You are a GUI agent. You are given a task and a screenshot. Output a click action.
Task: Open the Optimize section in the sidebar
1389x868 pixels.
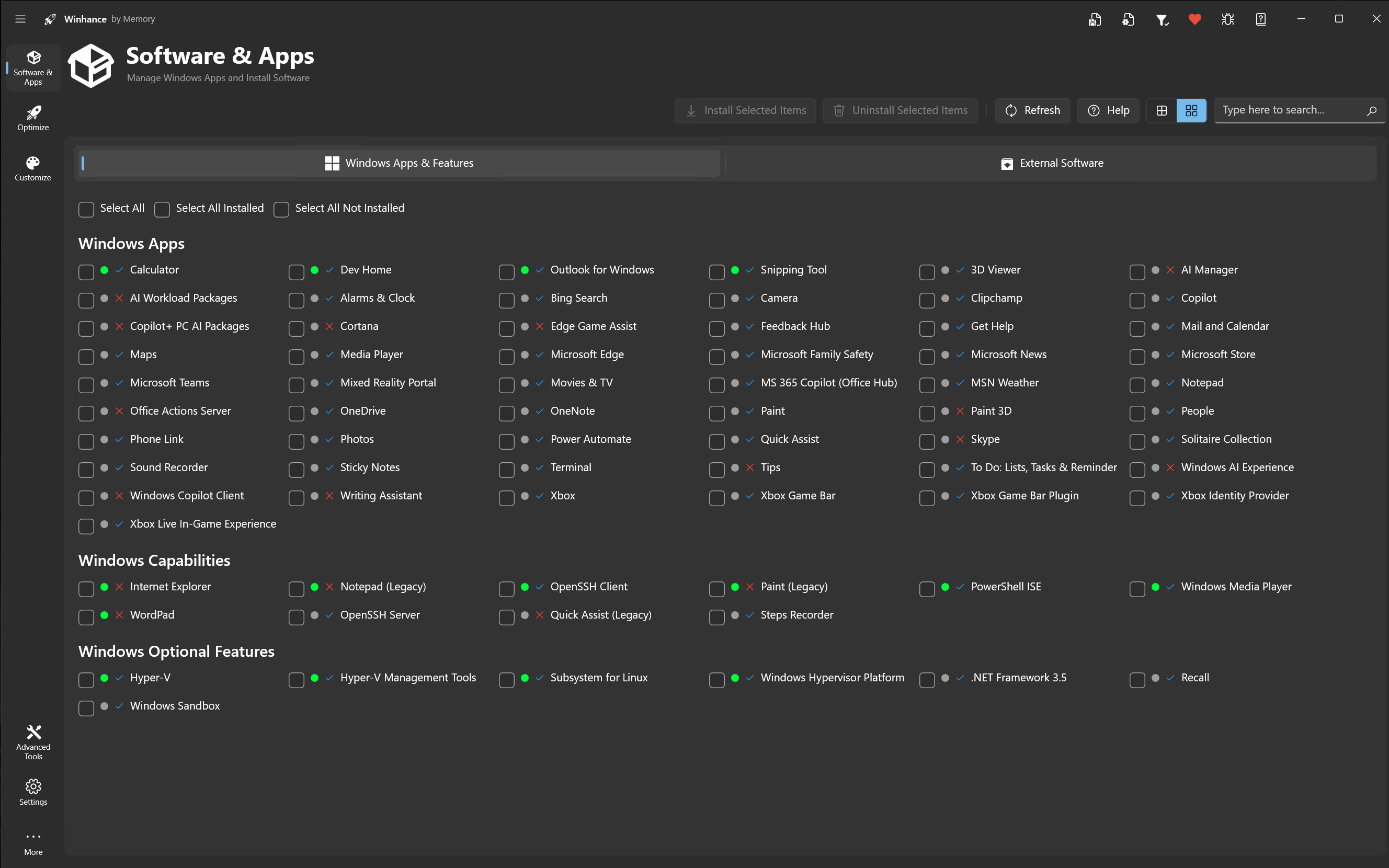(33, 118)
